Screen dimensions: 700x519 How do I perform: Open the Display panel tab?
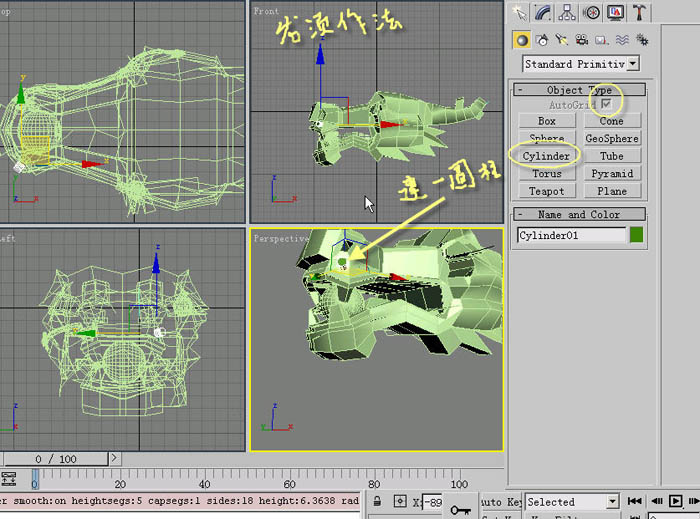(615, 12)
